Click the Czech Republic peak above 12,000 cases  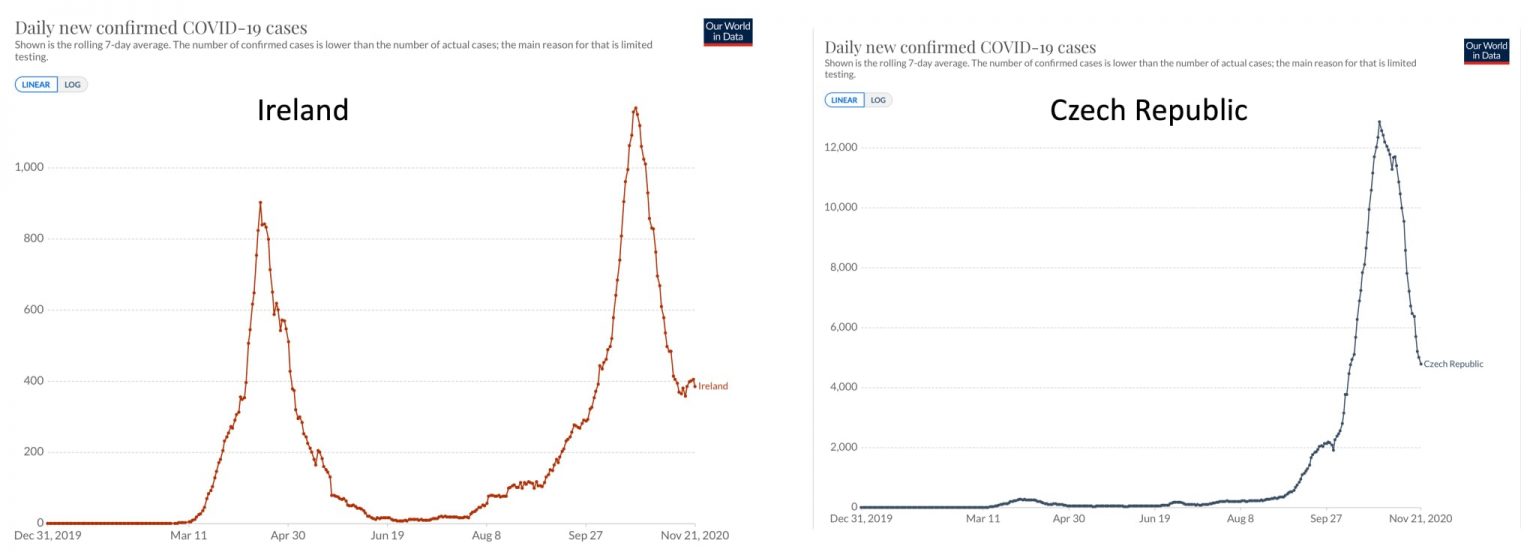click(x=1379, y=123)
